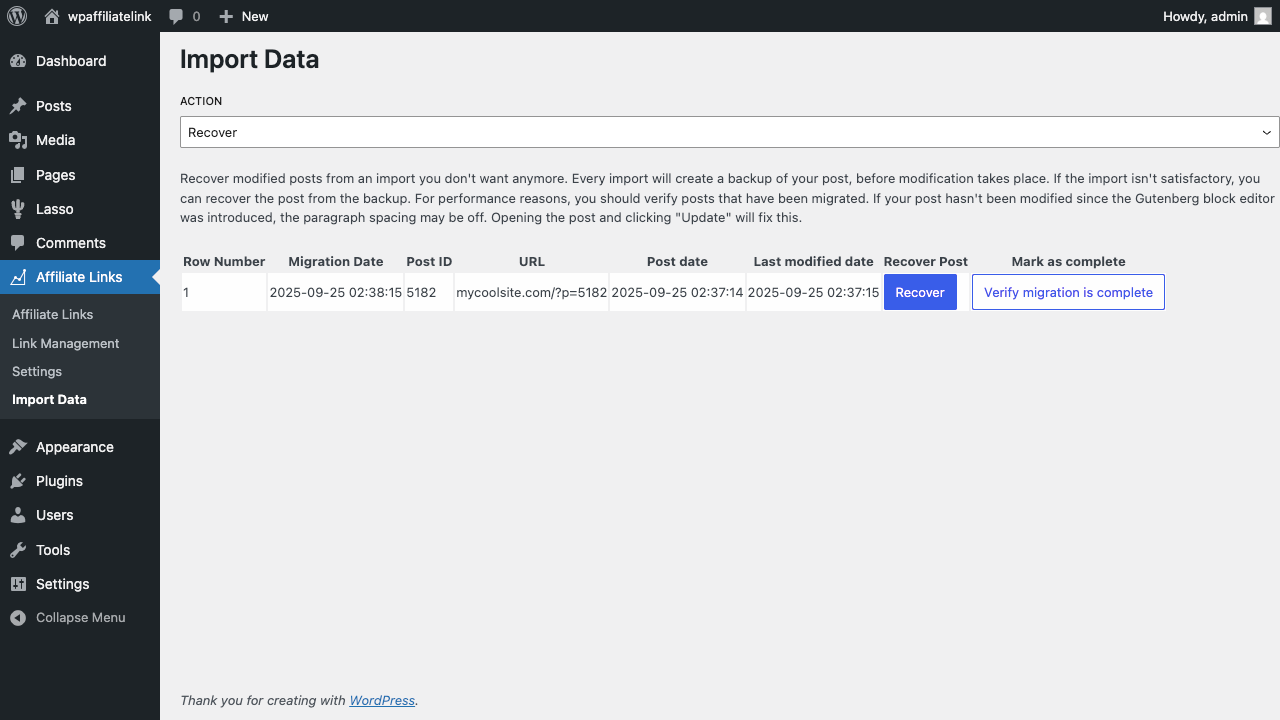Screen dimensions: 1280x720
Task: Click Verify migration is complete
Action: pyautogui.click(x=1068, y=291)
